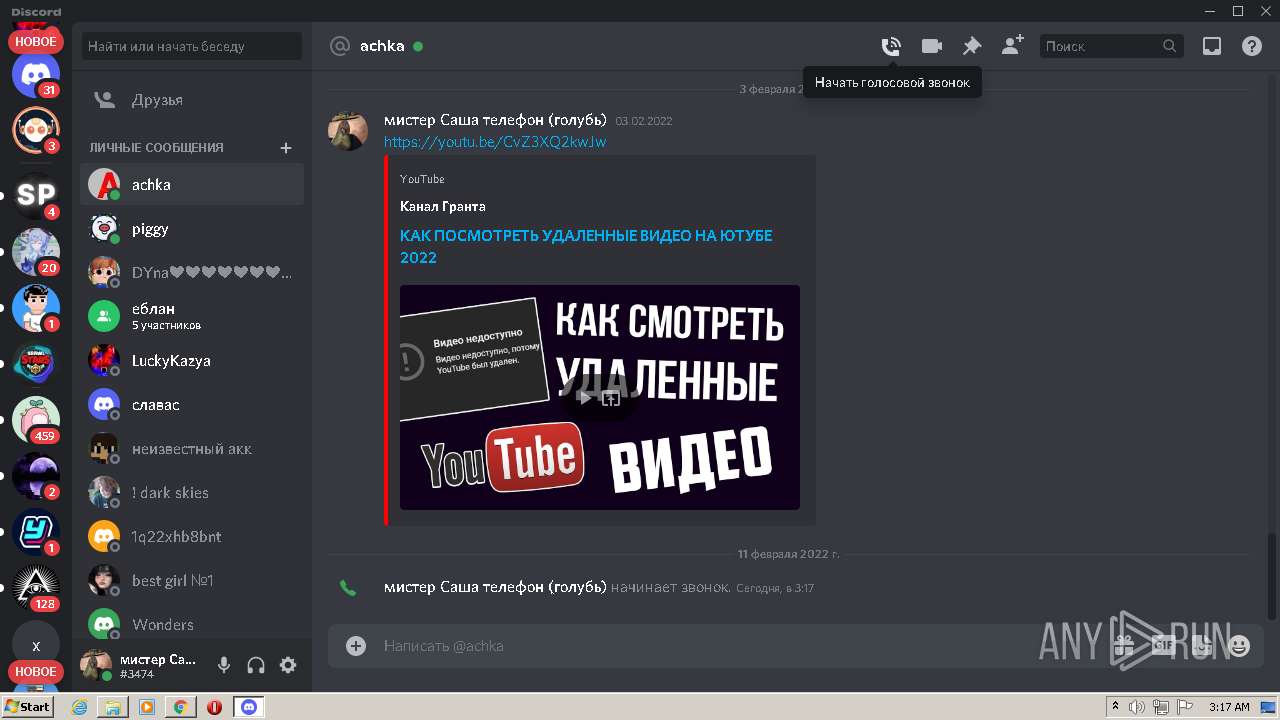
Task: Mute the microphone
Action: pyautogui.click(x=224, y=665)
